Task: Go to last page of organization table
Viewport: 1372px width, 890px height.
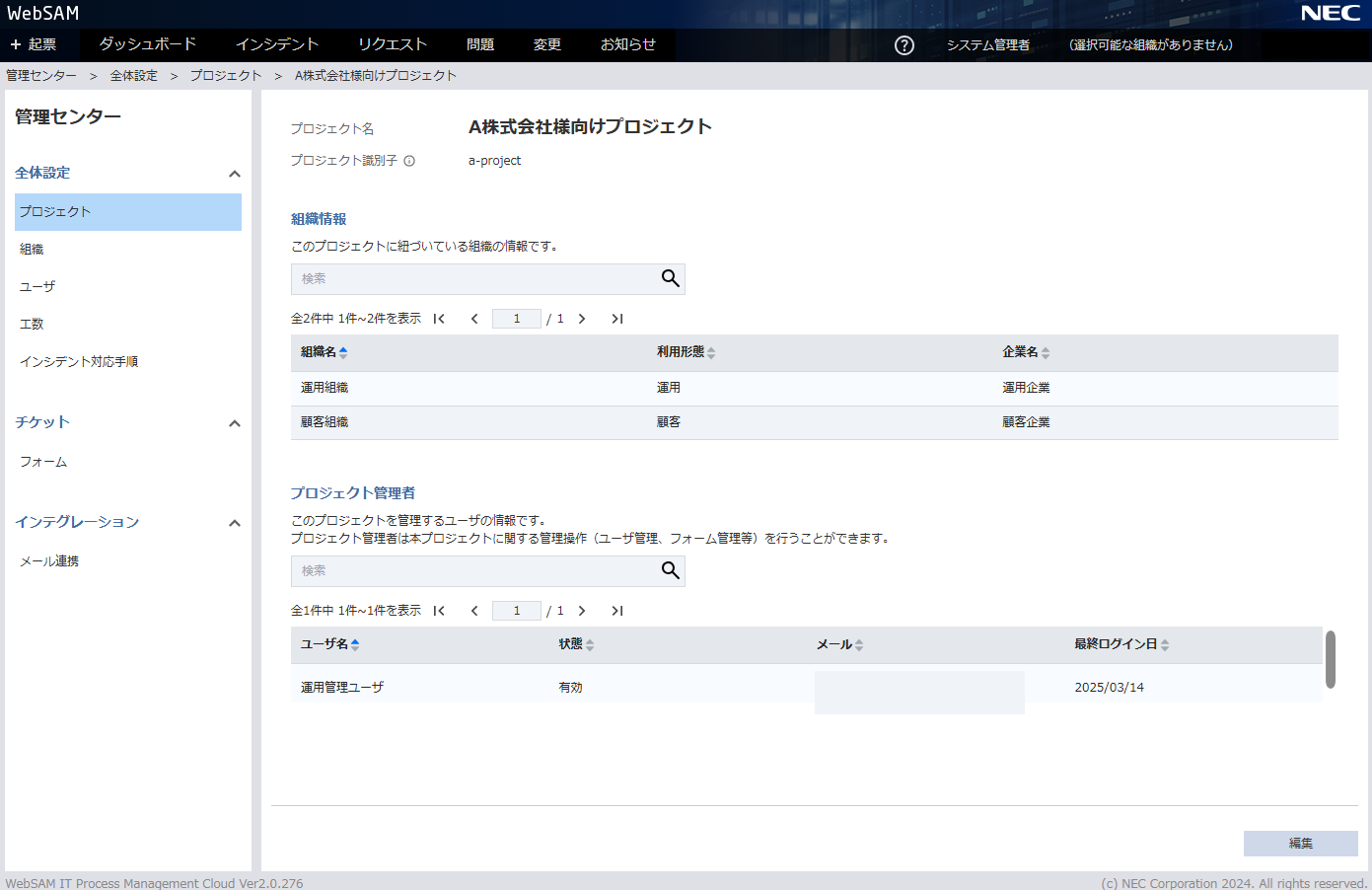Action: pos(617,319)
